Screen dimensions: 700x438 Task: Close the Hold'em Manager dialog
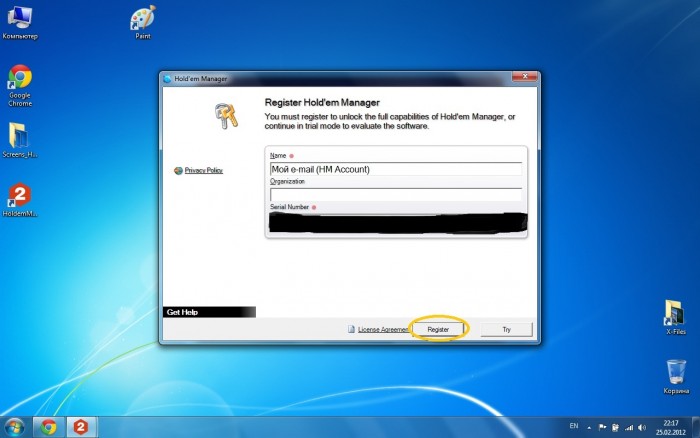(525, 76)
